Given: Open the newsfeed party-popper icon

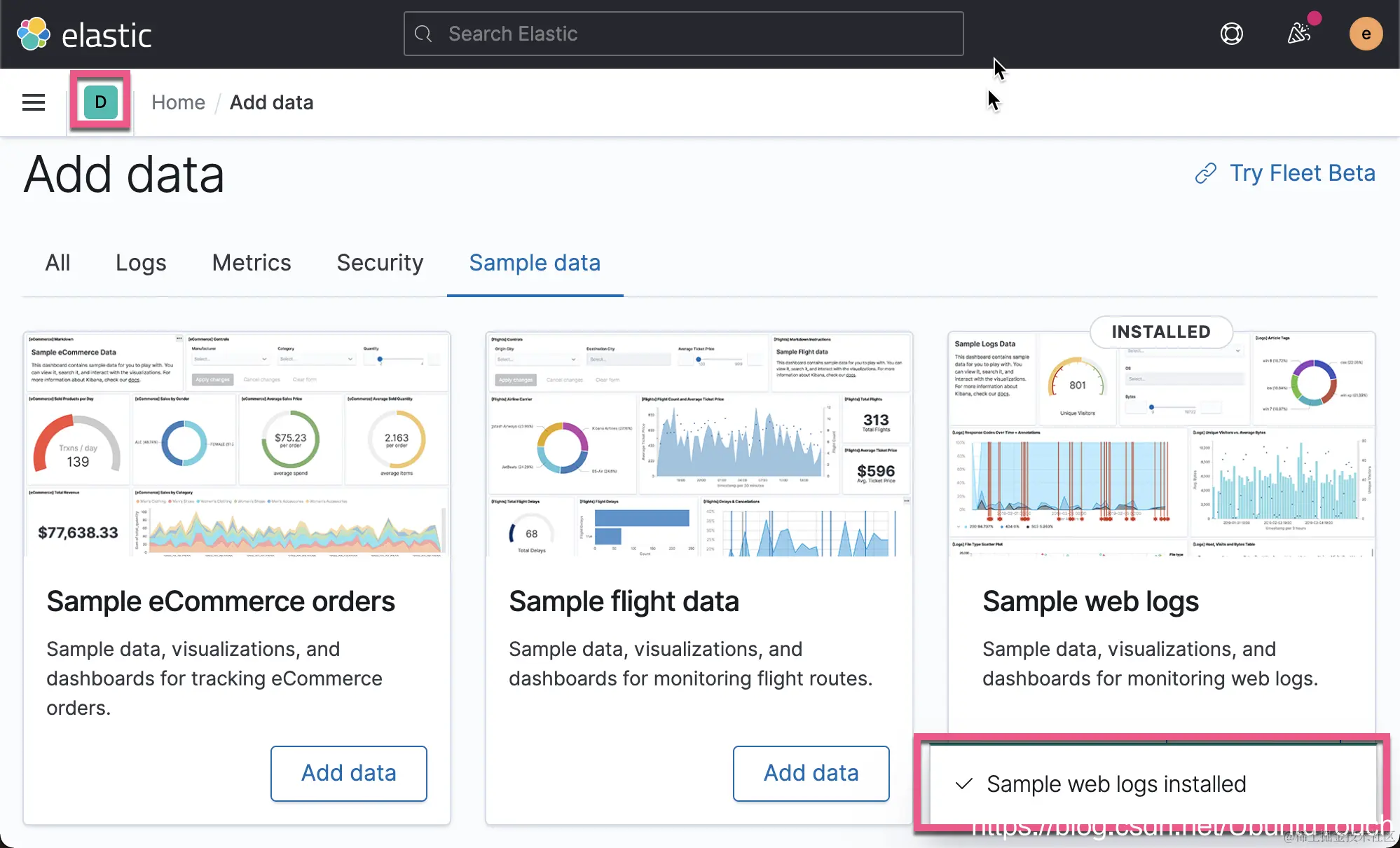Looking at the screenshot, I should (1298, 34).
